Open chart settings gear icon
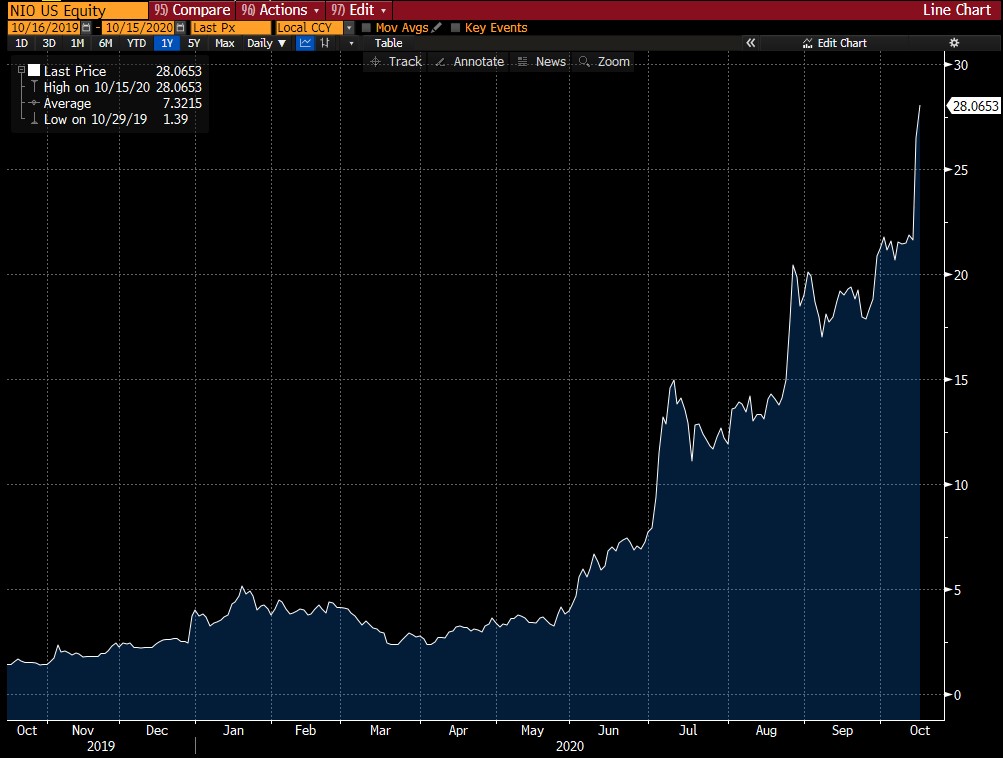Screen dimensions: 1003x758 click(954, 43)
